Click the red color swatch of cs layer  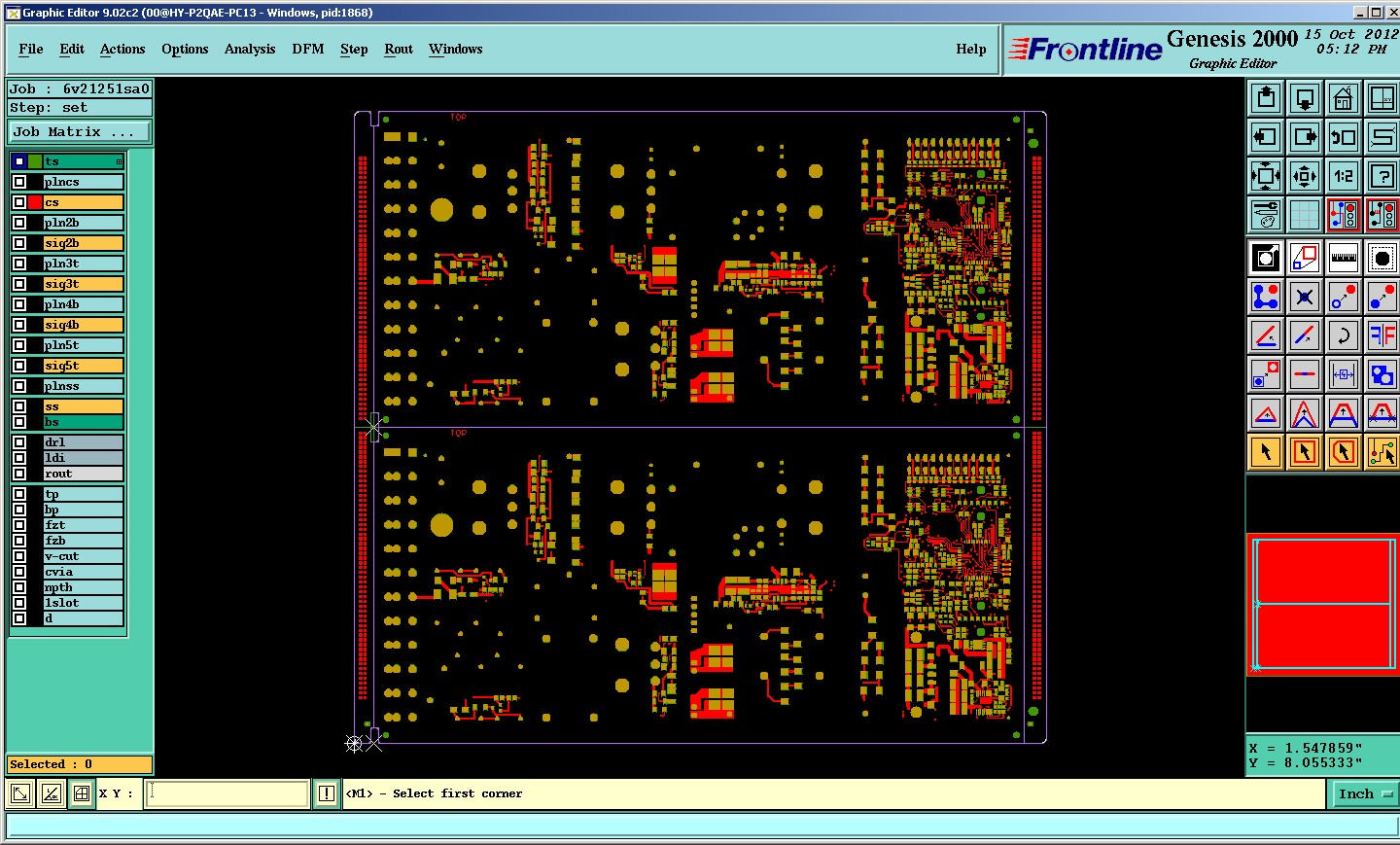(x=35, y=202)
